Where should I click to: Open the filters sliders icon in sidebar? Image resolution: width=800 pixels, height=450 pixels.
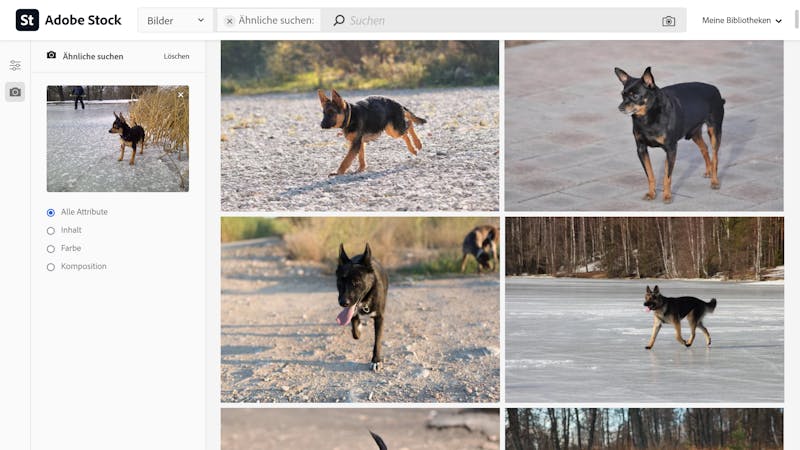click(x=15, y=65)
